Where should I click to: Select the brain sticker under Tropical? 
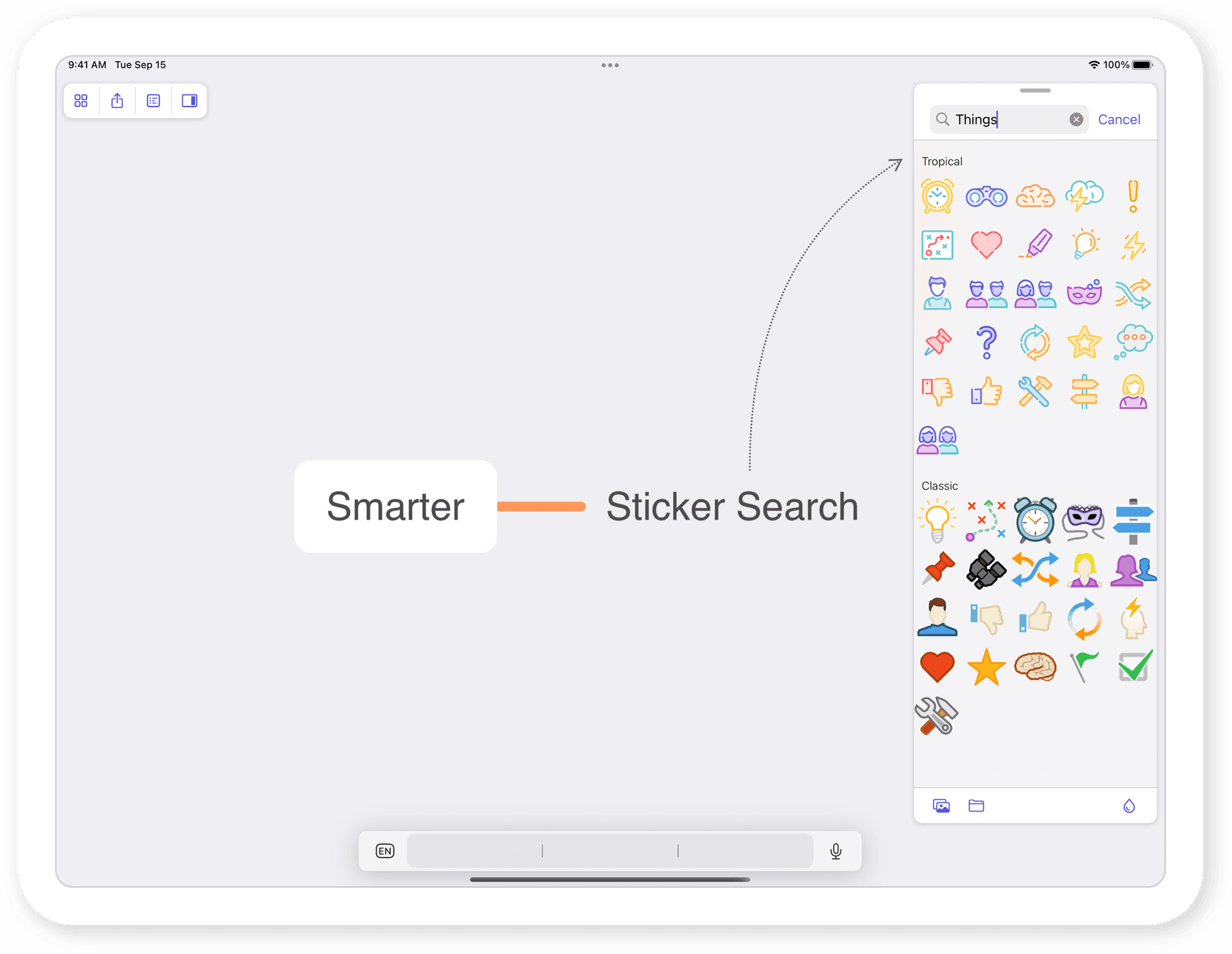1036,196
